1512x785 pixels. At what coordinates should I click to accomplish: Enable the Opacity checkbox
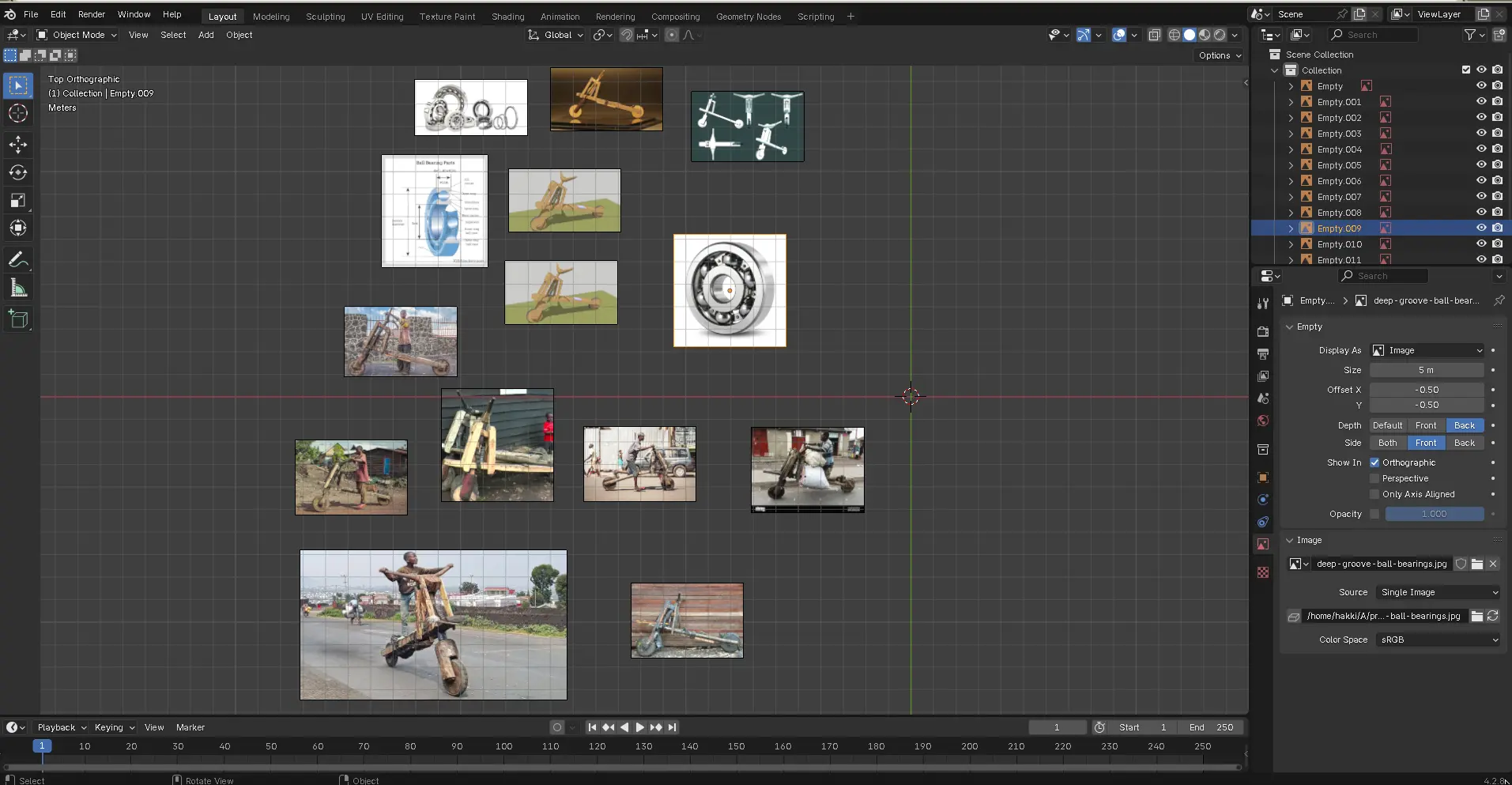click(x=1374, y=514)
